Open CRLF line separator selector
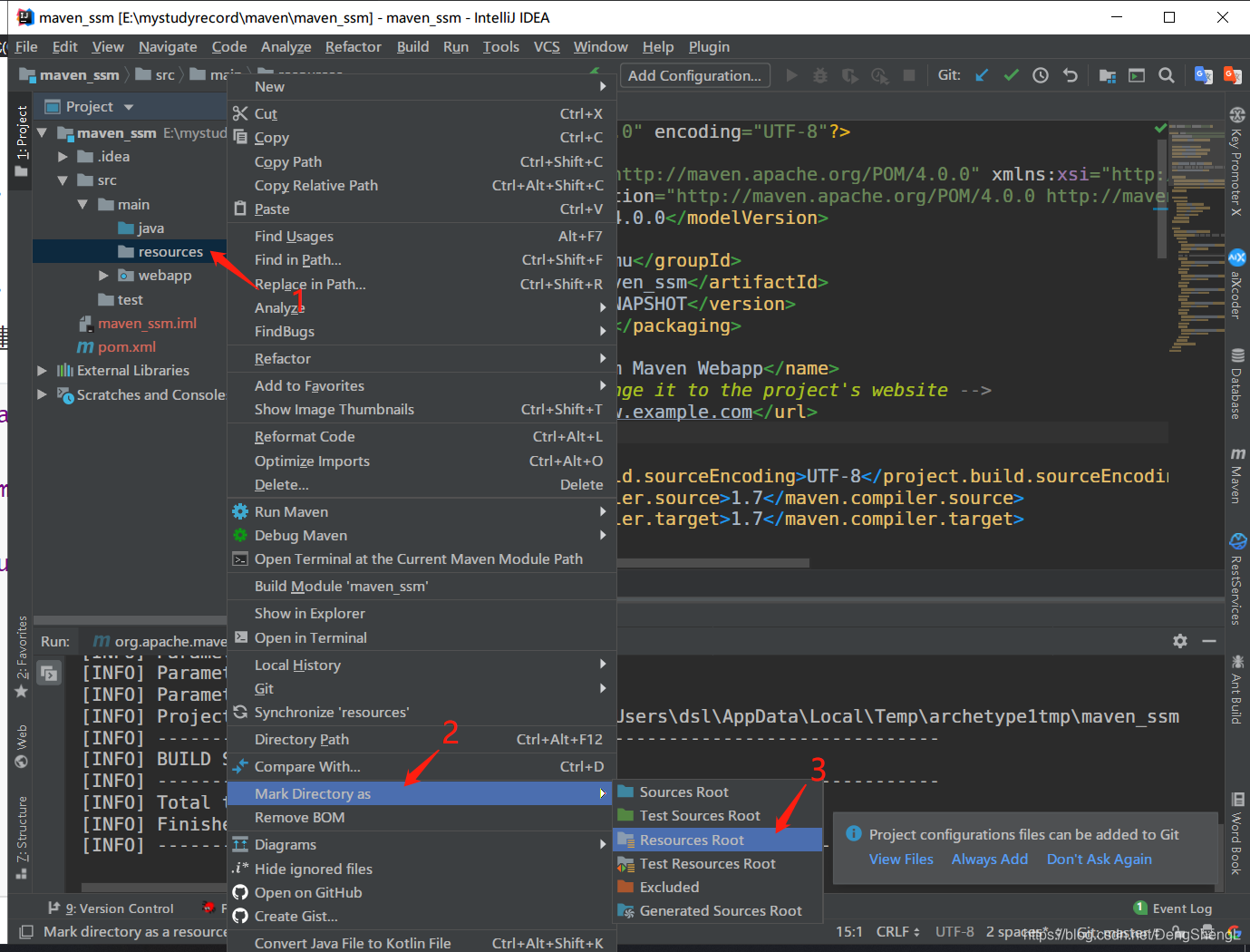 pyautogui.click(x=897, y=932)
